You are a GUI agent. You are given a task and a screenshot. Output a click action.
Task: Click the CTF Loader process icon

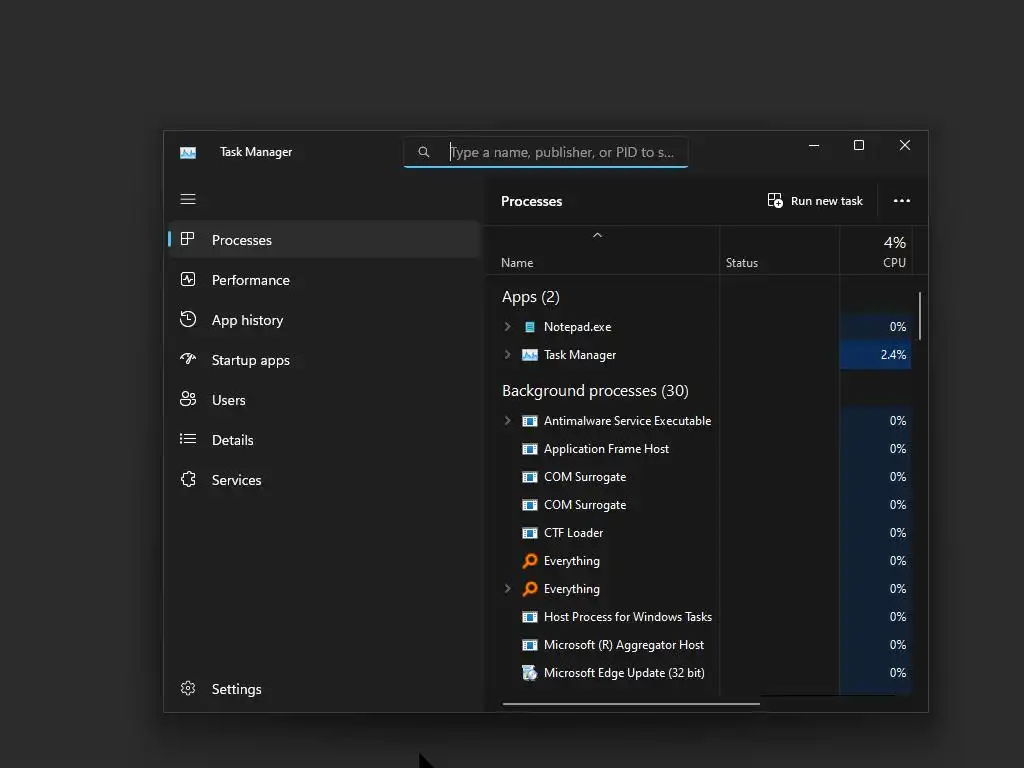click(x=530, y=533)
